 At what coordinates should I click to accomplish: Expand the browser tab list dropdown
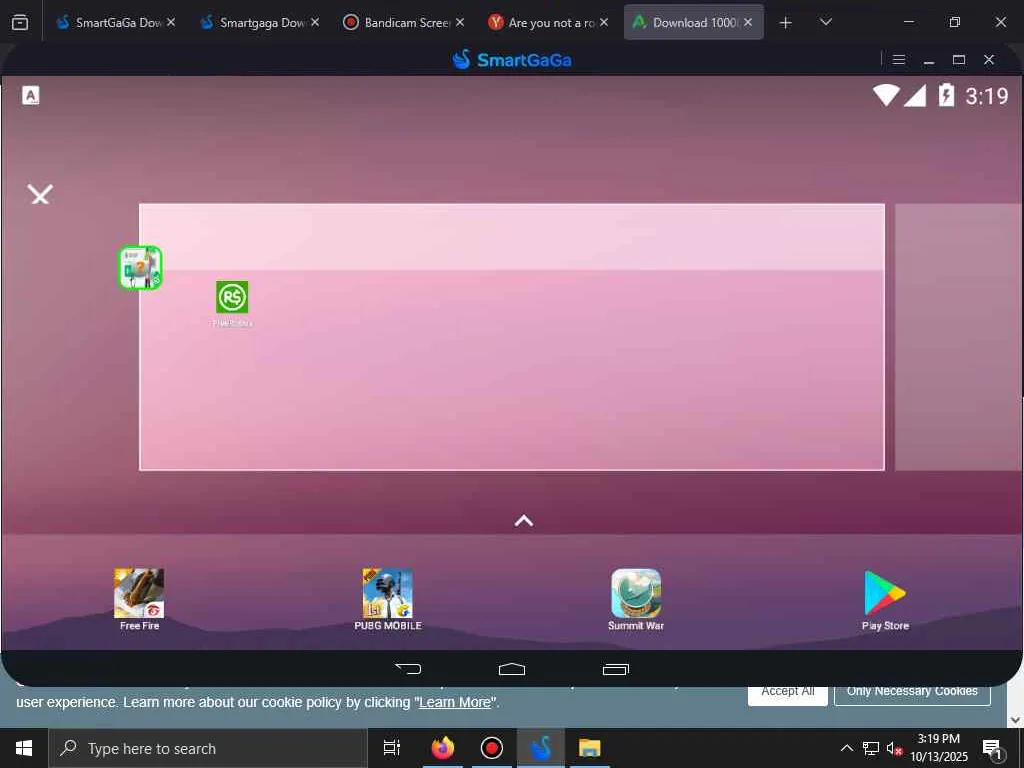point(825,22)
